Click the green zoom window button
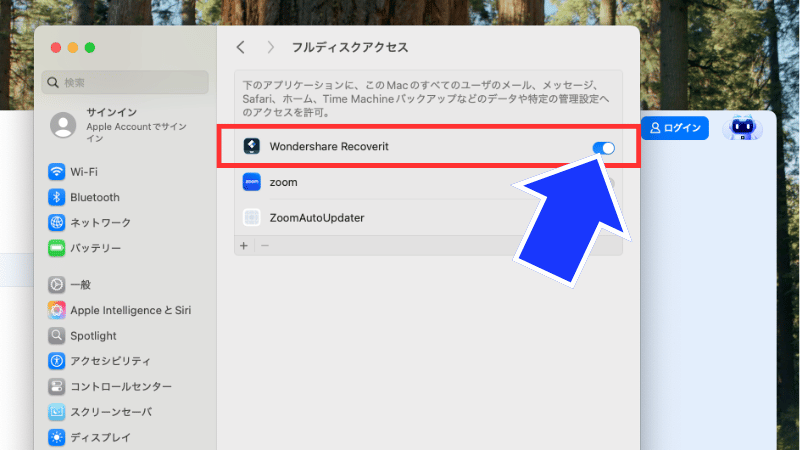The height and width of the screenshot is (450, 800). (90, 47)
